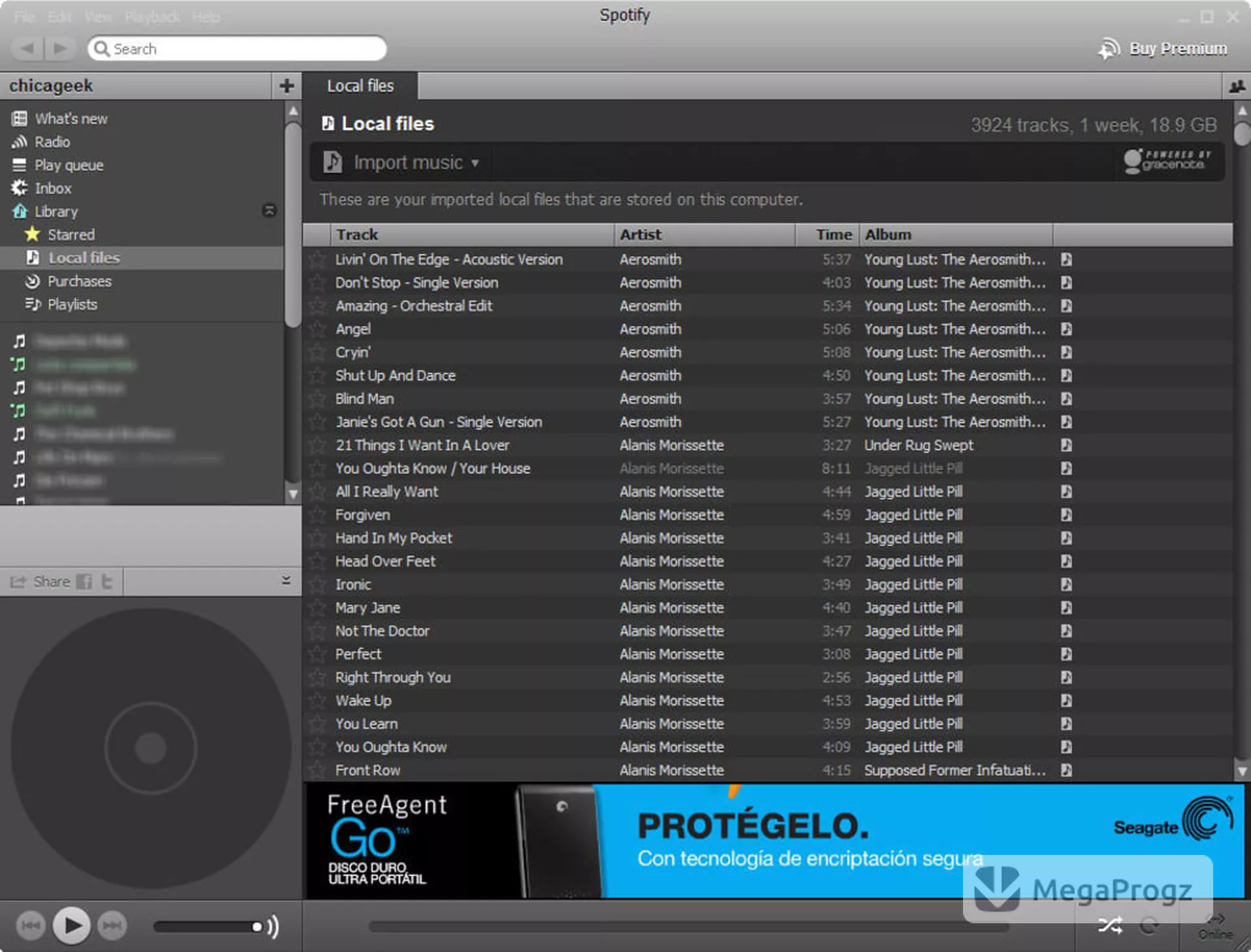Click artist Alanis Morissette on You Learn row
Viewport: 1251px width, 952px height.
click(x=672, y=724)
